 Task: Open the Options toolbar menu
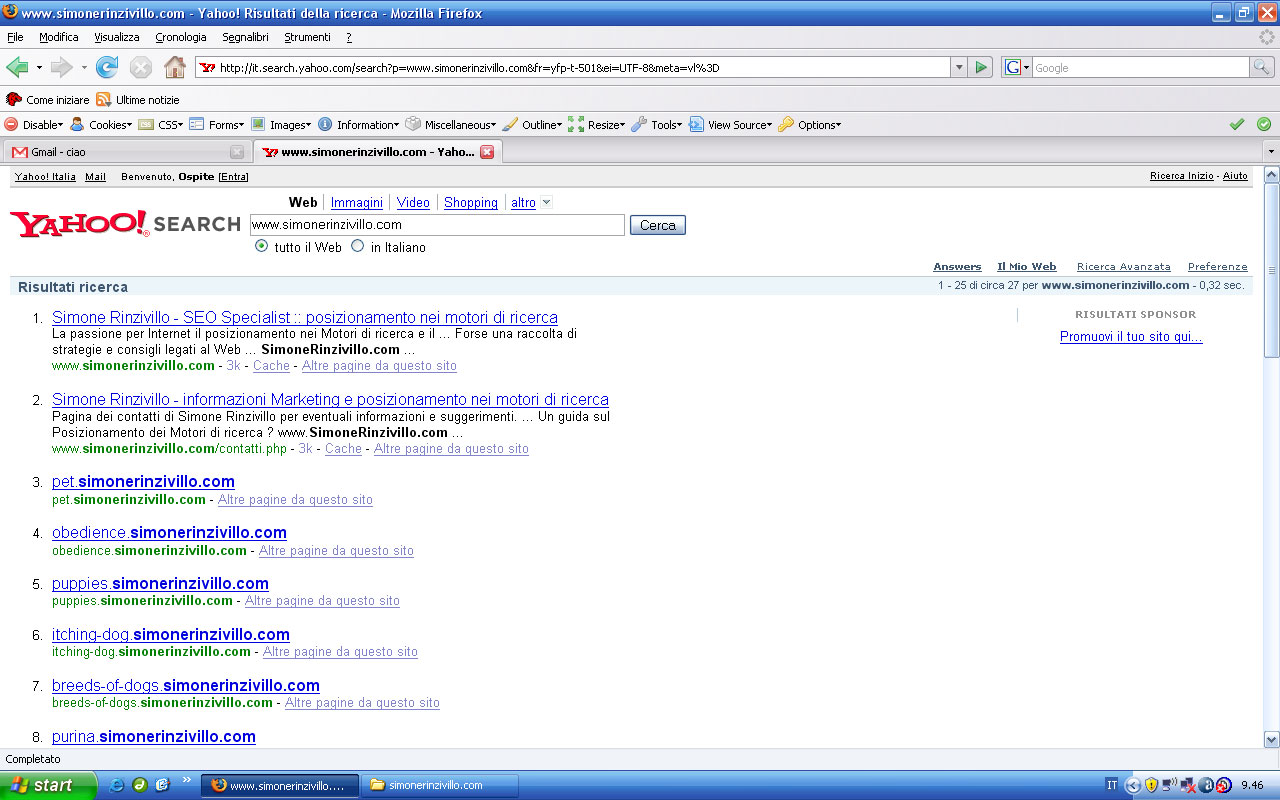pyautogui.click(x=809, y=125)
